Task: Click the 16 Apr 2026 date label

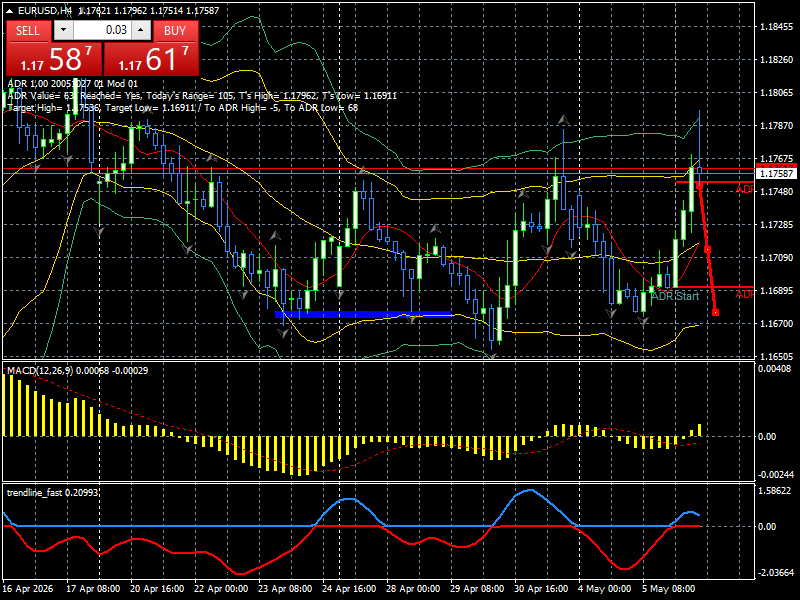Action: (28, 589)
